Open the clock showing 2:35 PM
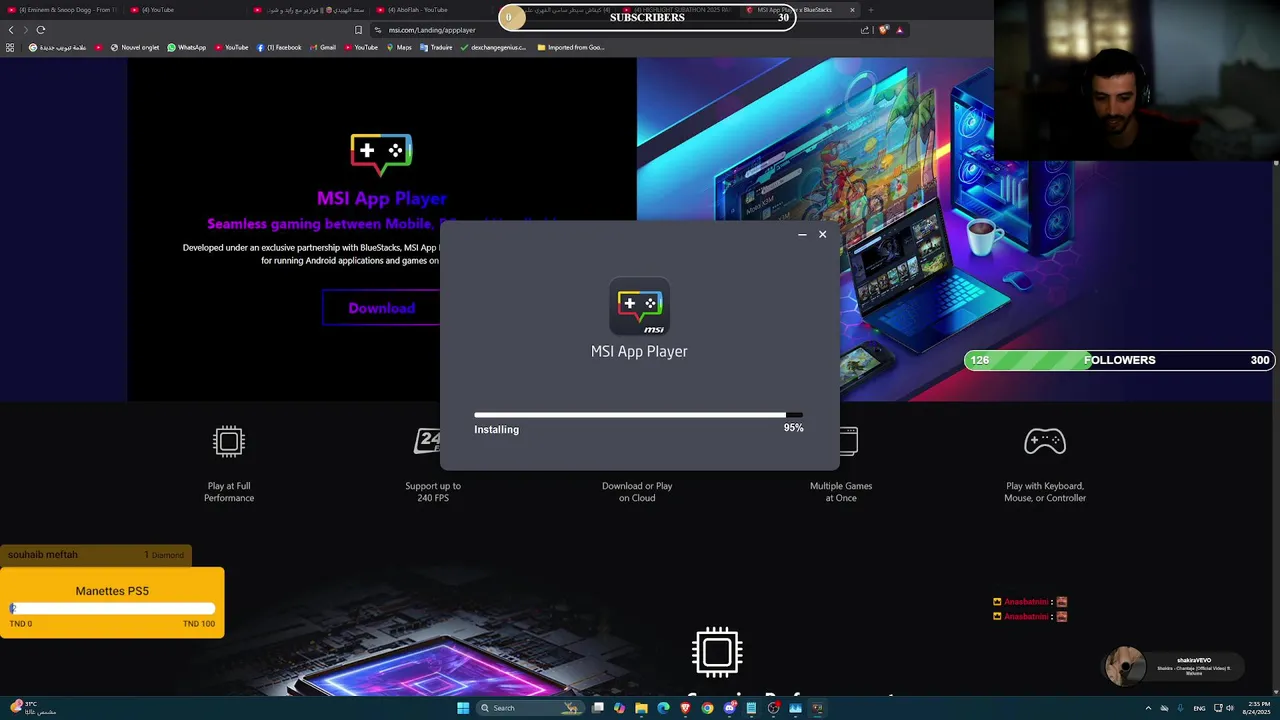This screenshot has height=720, width=1280. pos(1258,708)
